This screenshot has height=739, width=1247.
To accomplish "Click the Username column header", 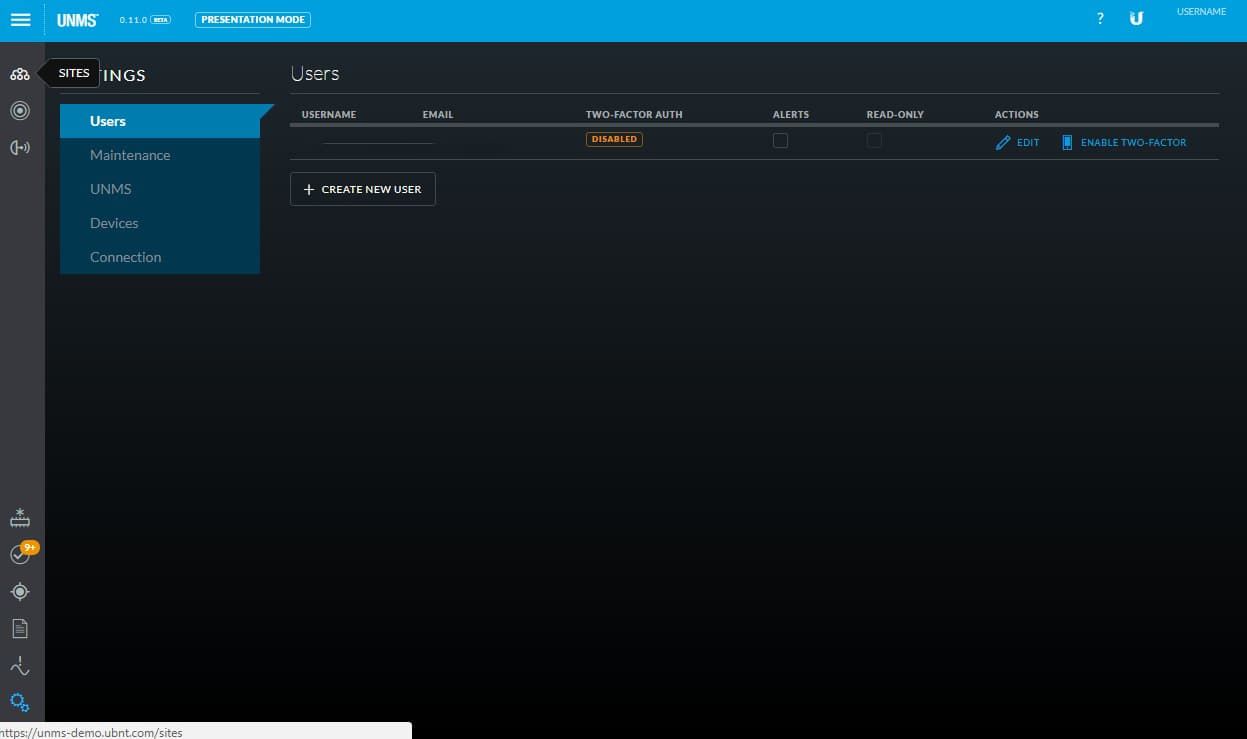I will [329, 115].
